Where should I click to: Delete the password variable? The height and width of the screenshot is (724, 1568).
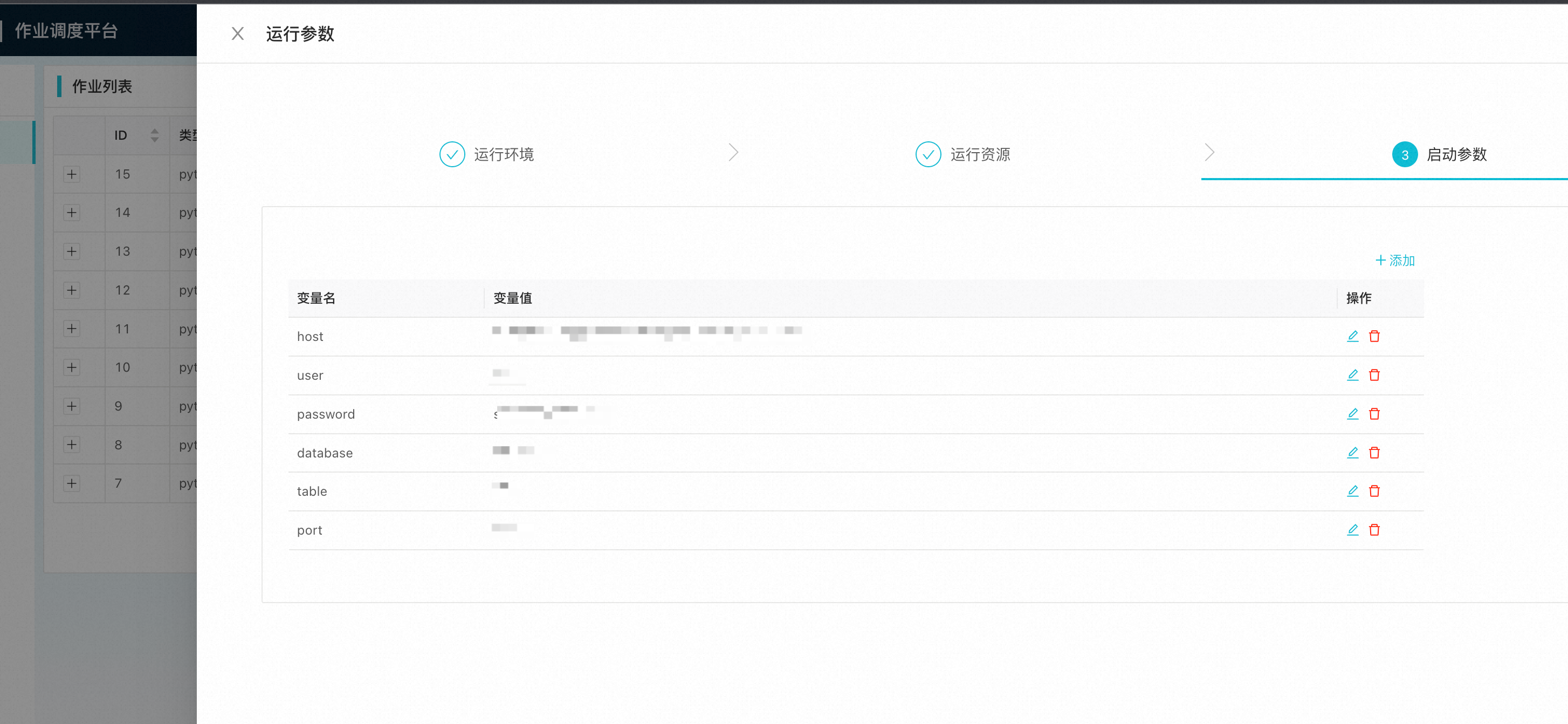[1374, 414]
